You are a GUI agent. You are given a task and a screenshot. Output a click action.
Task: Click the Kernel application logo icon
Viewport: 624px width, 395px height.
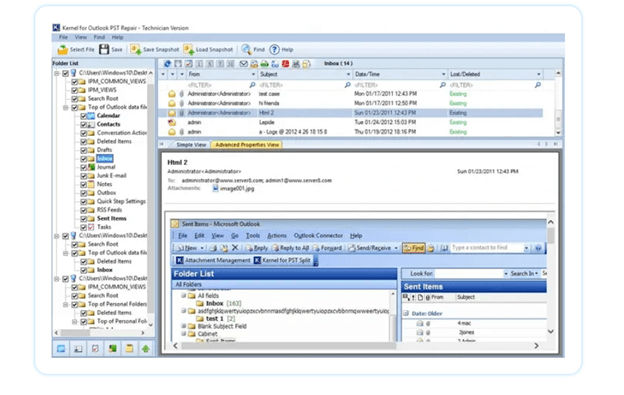click(56, 27)
